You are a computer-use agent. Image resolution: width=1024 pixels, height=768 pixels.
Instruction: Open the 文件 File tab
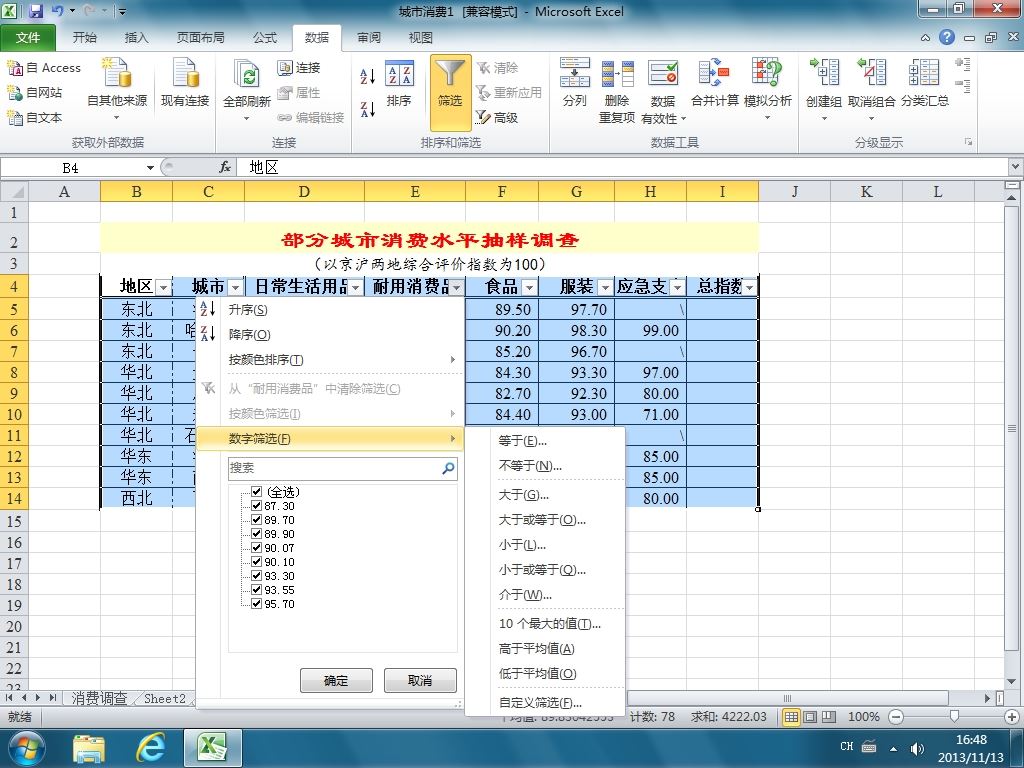pyautogui.click(x=28, y=38)
